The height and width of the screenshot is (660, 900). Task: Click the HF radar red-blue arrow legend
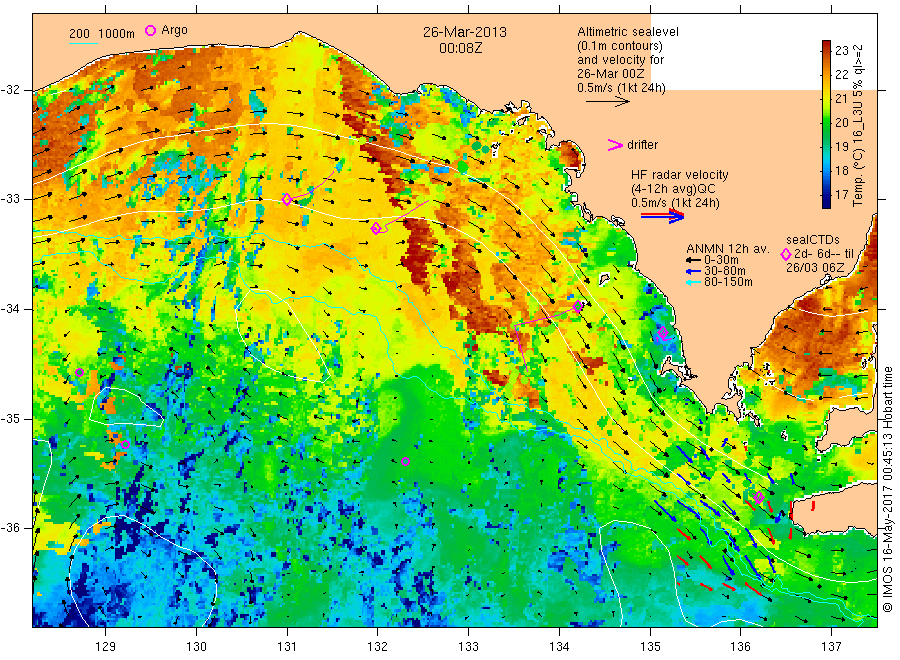(x=662, y=216)
